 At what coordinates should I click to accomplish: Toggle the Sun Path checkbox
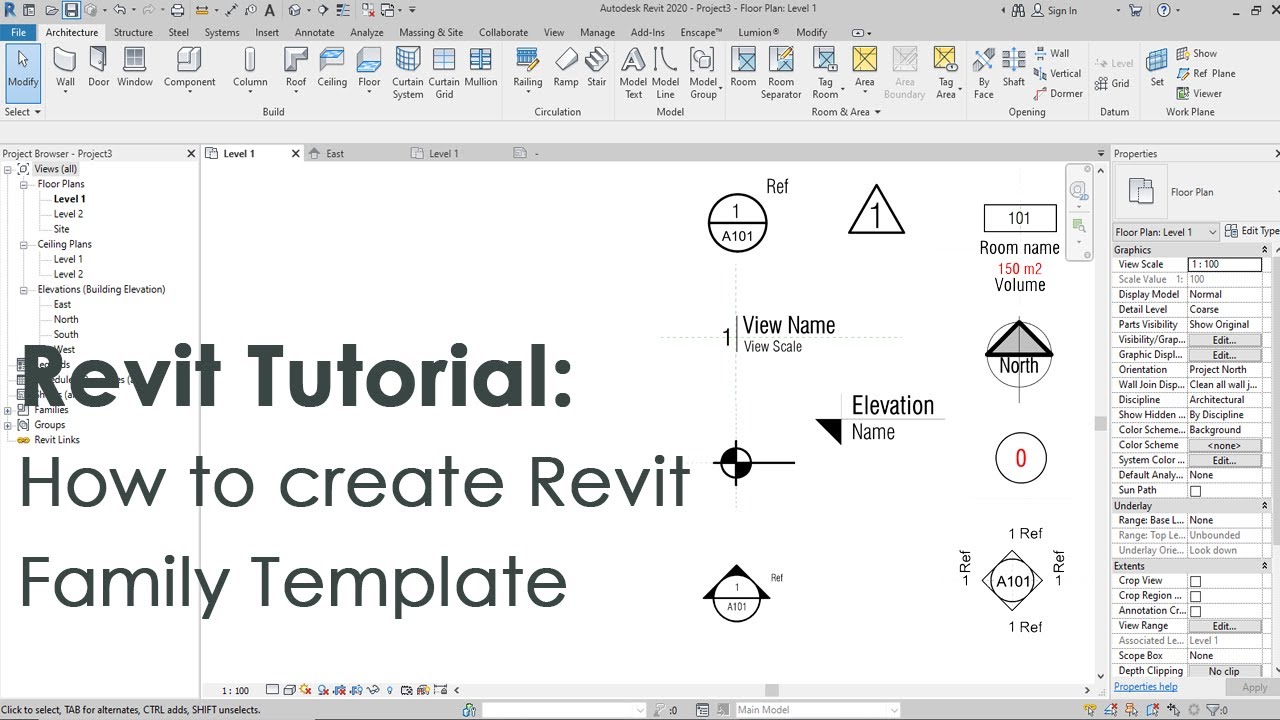(x=1195, y=491)
